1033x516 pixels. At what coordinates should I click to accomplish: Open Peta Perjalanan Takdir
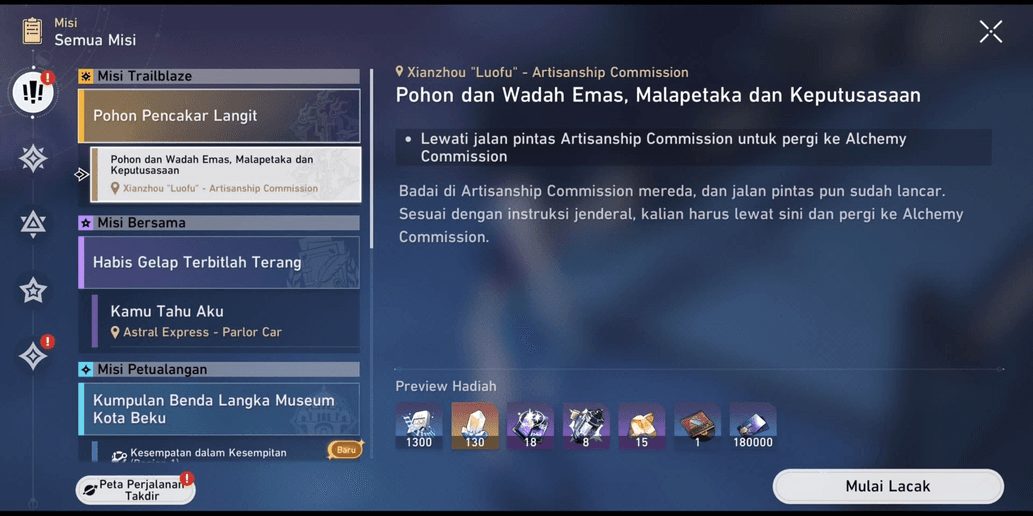136,490
